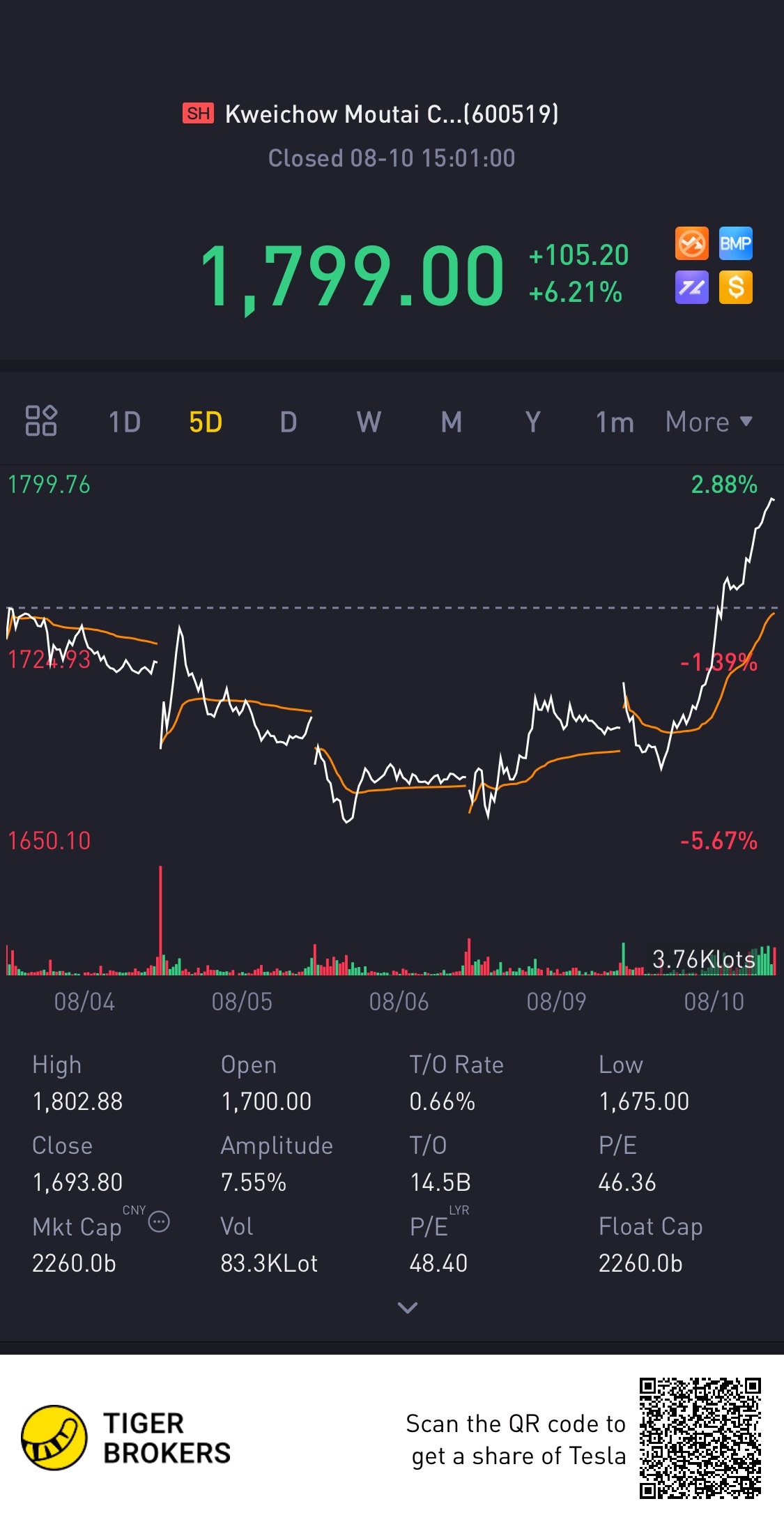The image size is (784, 1522).
Task: Tap the 08/04 tall volume bar
Action: pos(160,920)
